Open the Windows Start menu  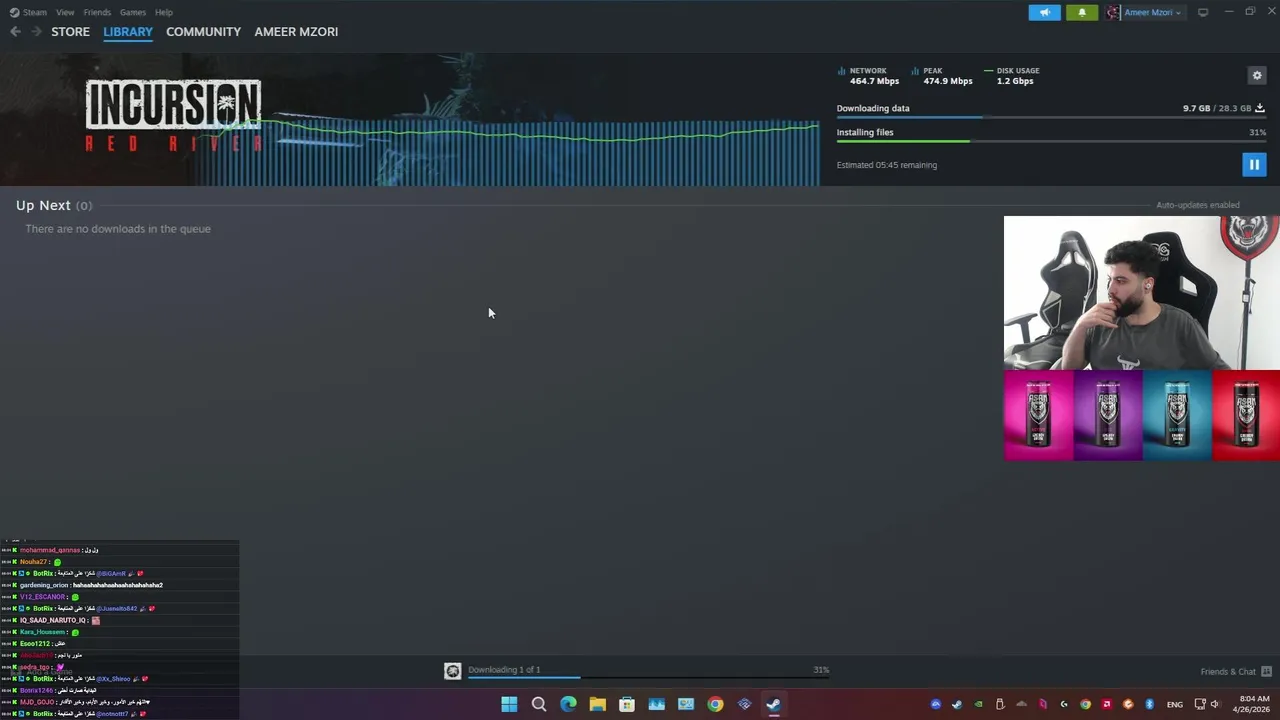pos(509,704)
